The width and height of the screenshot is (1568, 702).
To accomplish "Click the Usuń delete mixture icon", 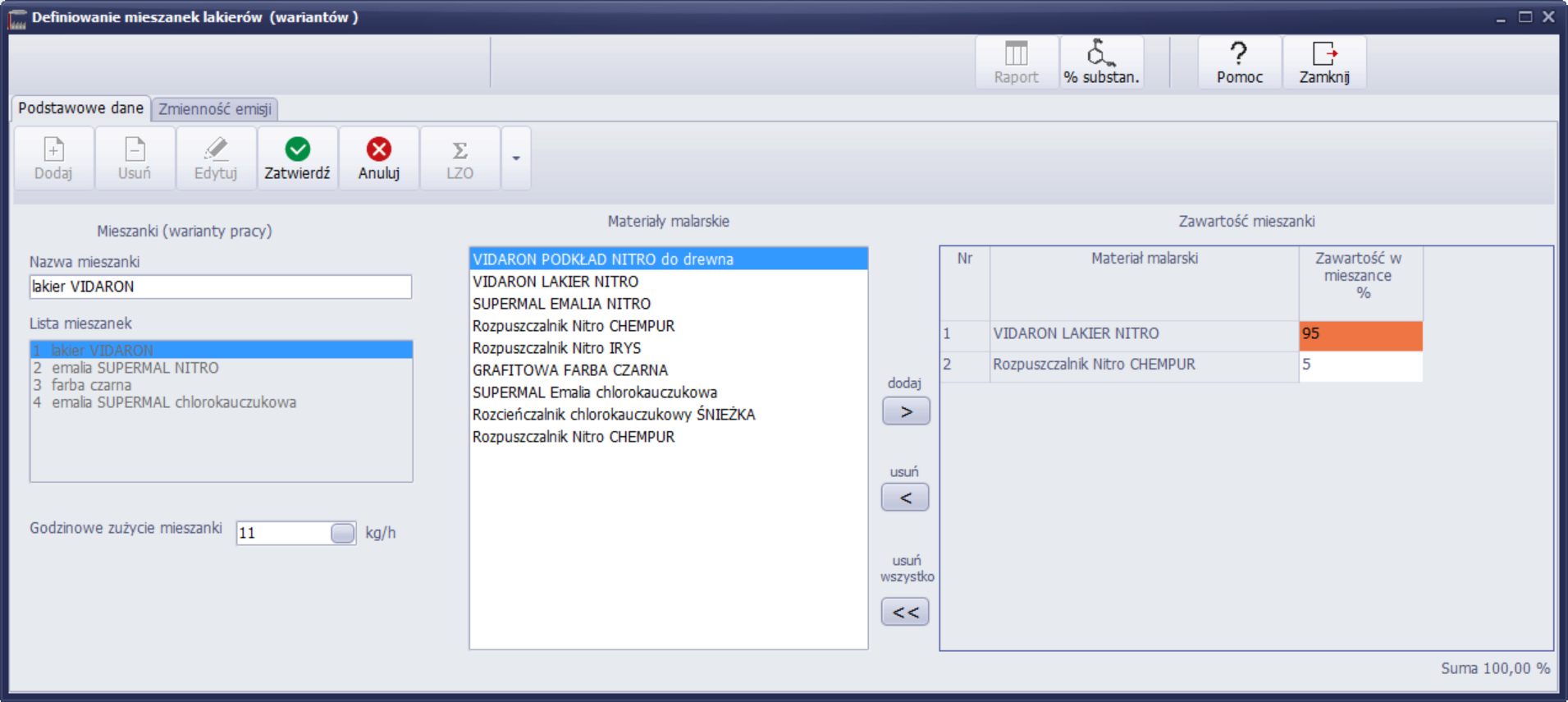I will click(x=135, y=158).
